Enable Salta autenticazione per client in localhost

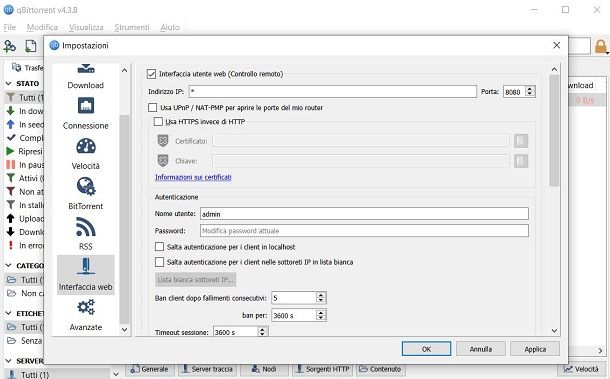pos(159,247)
